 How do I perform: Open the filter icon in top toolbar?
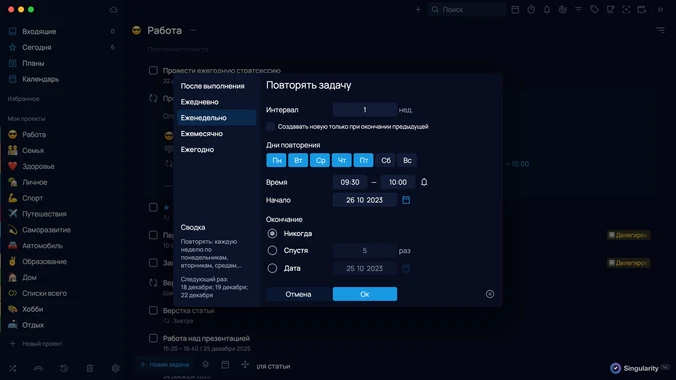pos(579,9)
